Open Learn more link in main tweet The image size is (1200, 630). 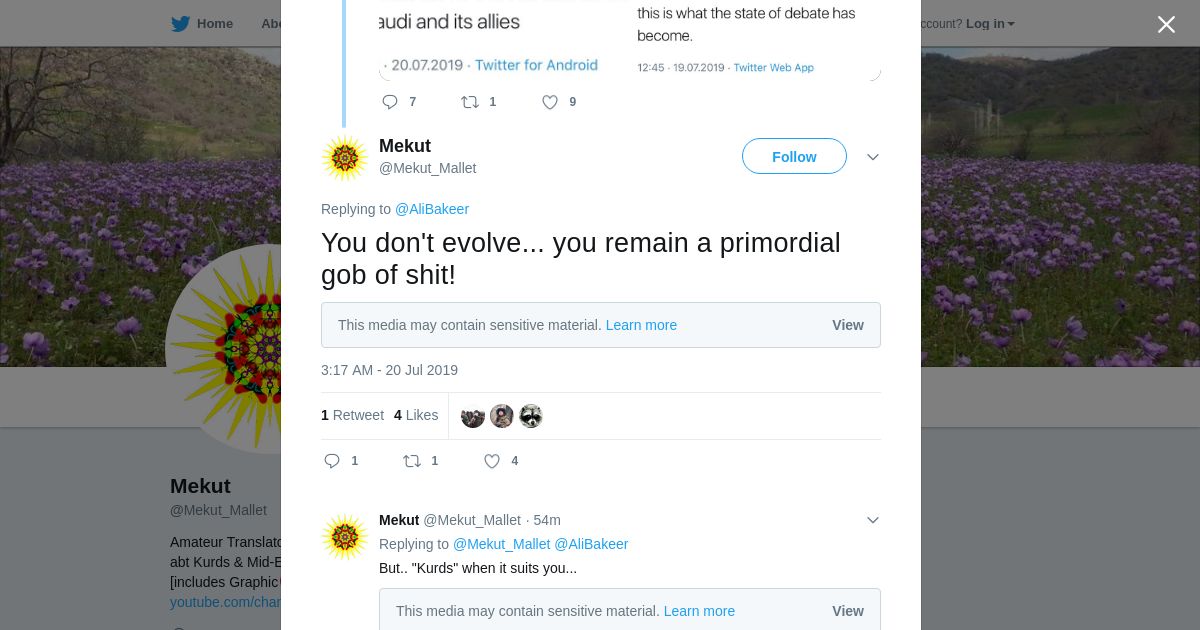[641, 325]
